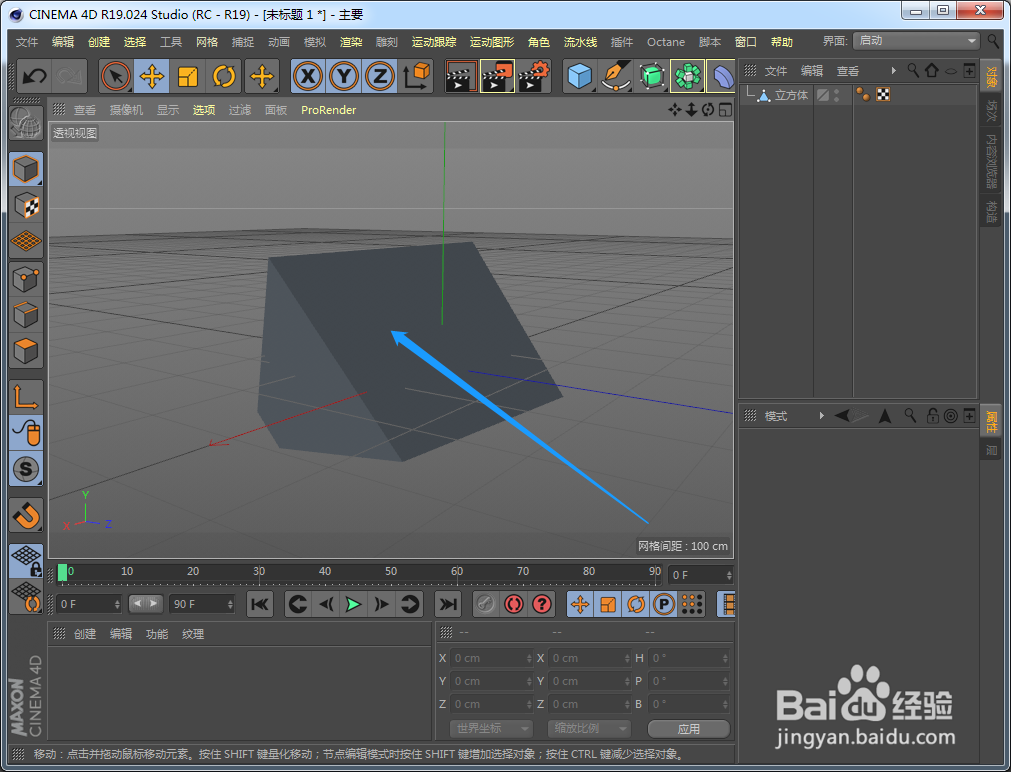Open the Subdivision Surface generator icon
Screen dimensions: 1011x772
(x=651, y=76)
